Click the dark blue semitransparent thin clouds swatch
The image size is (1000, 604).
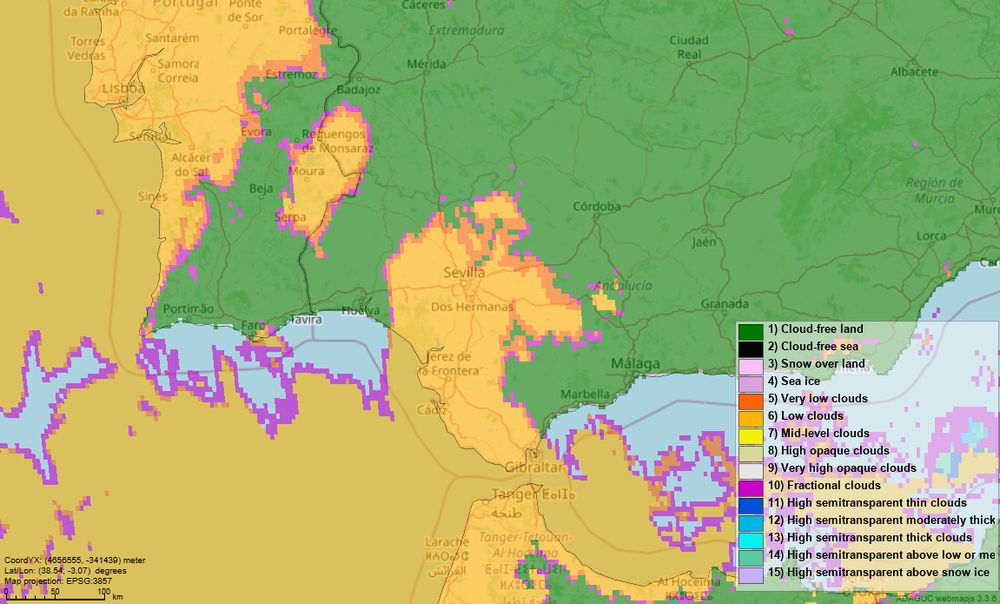(x=751, y=505)
